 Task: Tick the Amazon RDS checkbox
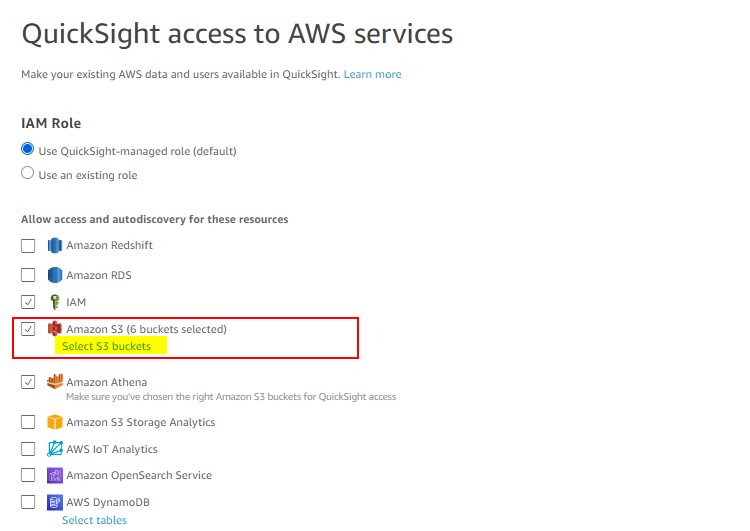(28, 275)
